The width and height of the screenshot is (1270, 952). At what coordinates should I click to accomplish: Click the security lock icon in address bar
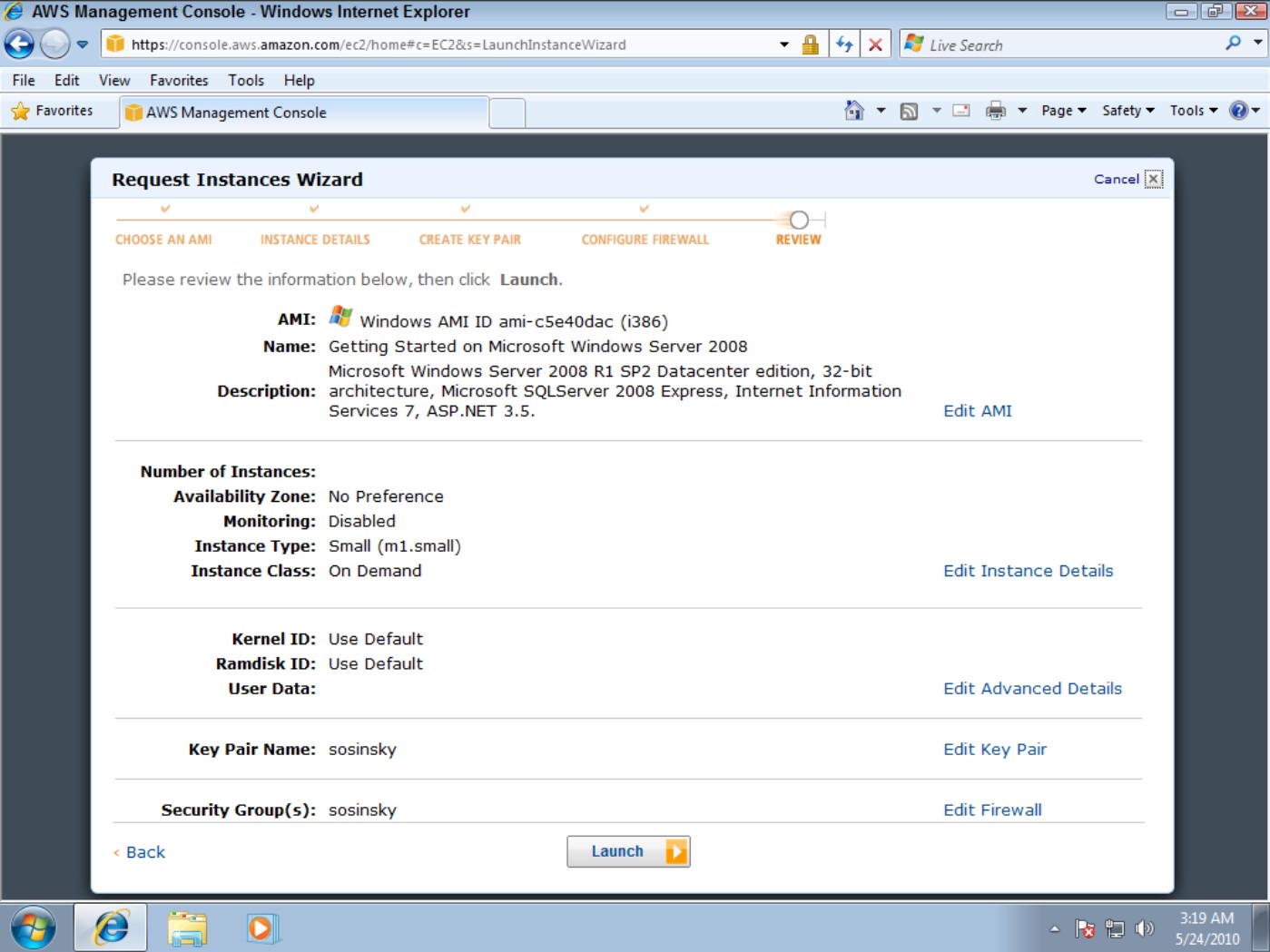811,44
